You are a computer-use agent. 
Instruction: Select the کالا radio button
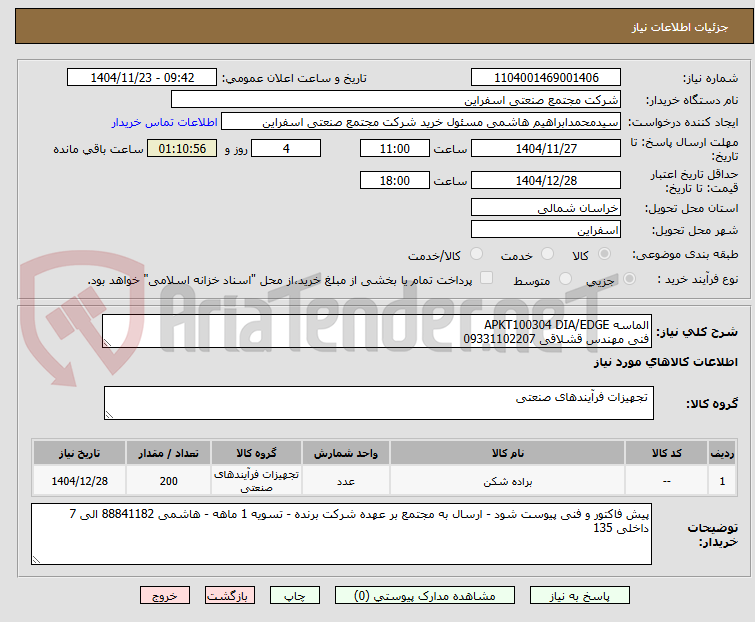click(604, 254)
